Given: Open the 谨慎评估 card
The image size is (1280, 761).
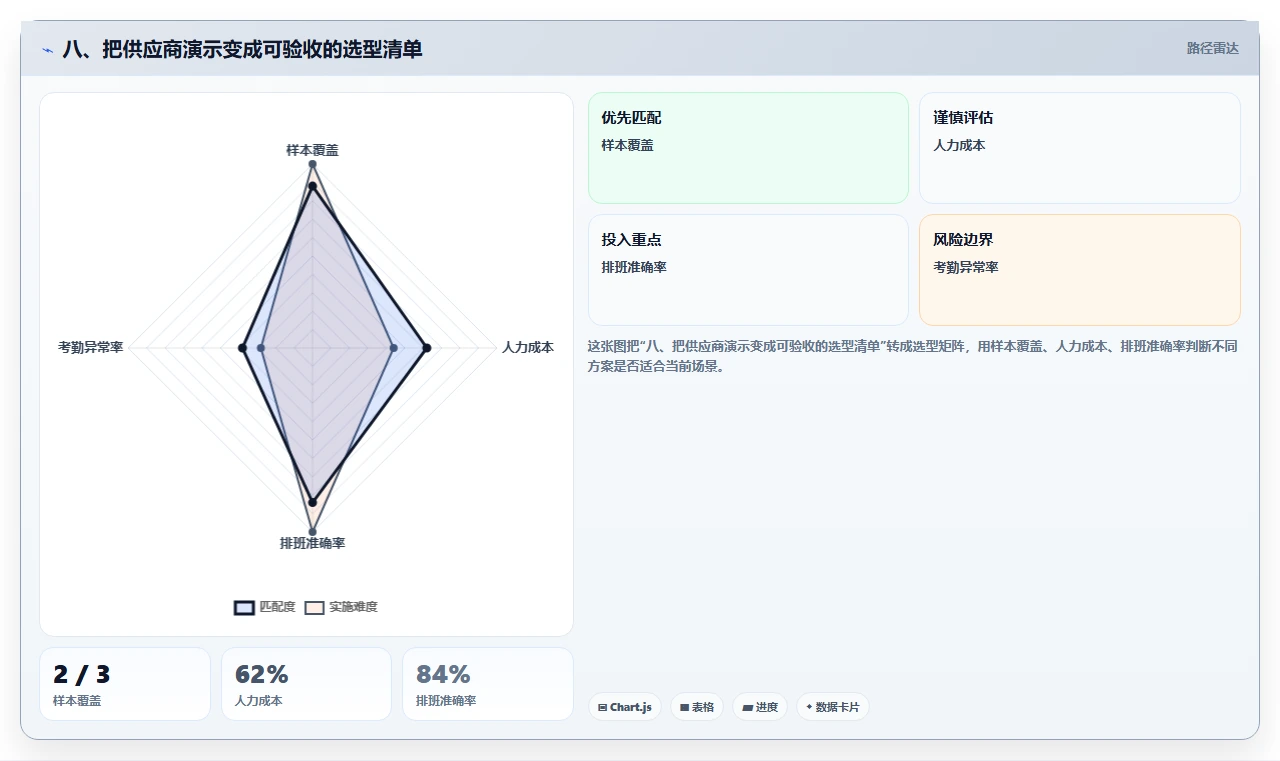Looking at the screenshot, I should click(1080, 148).
